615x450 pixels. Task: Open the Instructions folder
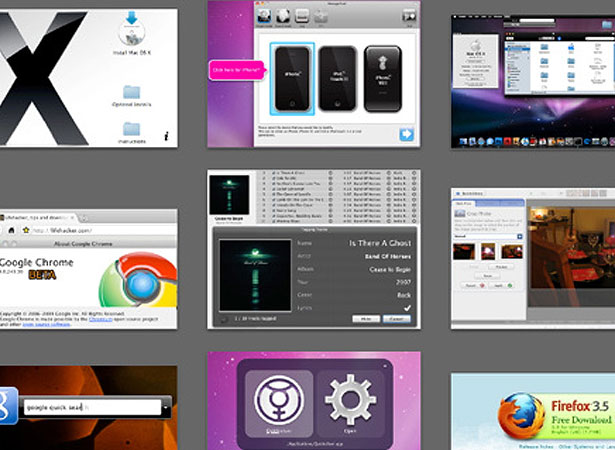pyautogui.click(x=131, y=129)
